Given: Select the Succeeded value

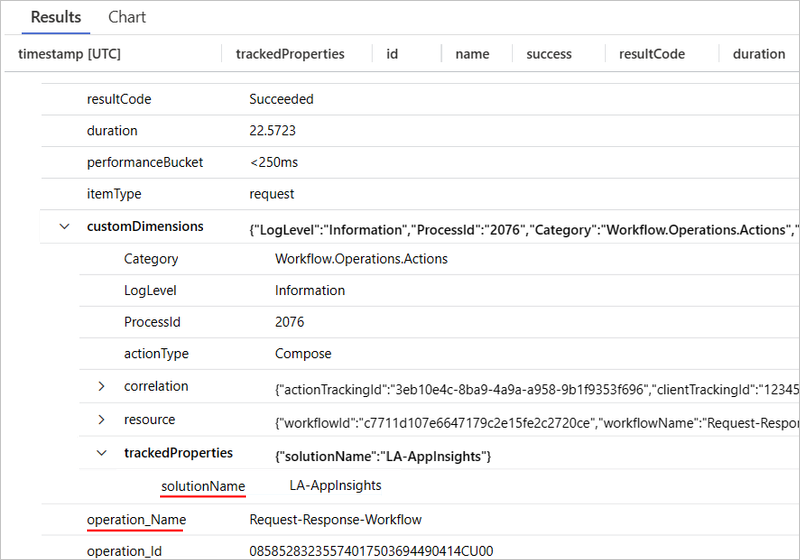Looking at the screenshot, I should click(x=281, y=99).
